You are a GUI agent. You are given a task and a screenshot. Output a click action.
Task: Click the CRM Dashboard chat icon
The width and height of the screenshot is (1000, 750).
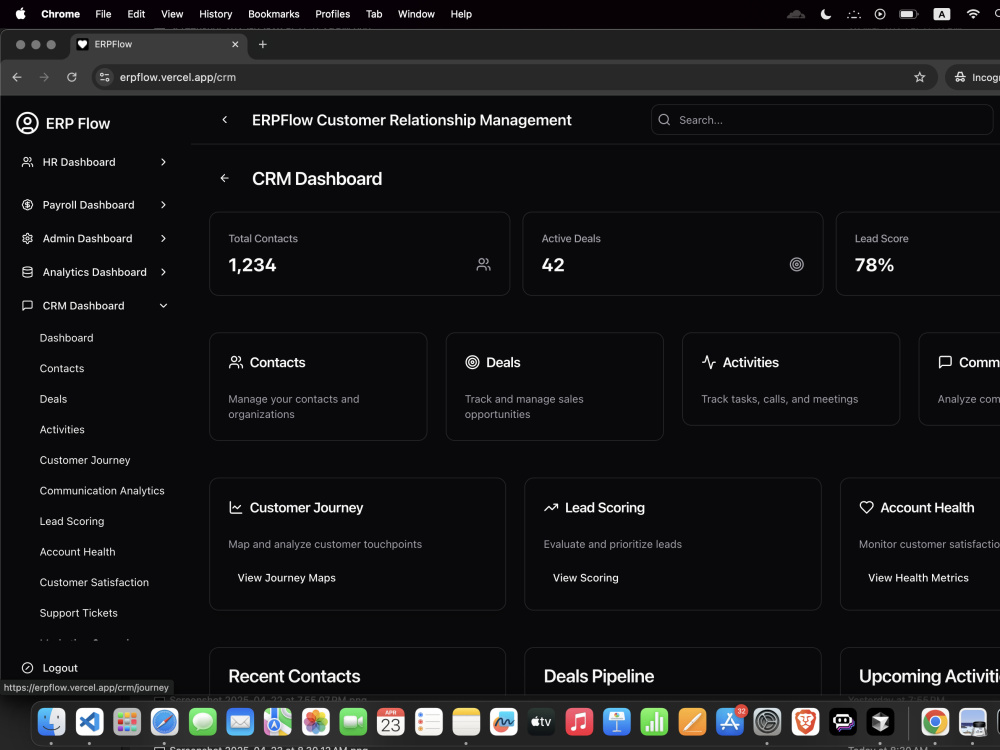pos(27,305)
